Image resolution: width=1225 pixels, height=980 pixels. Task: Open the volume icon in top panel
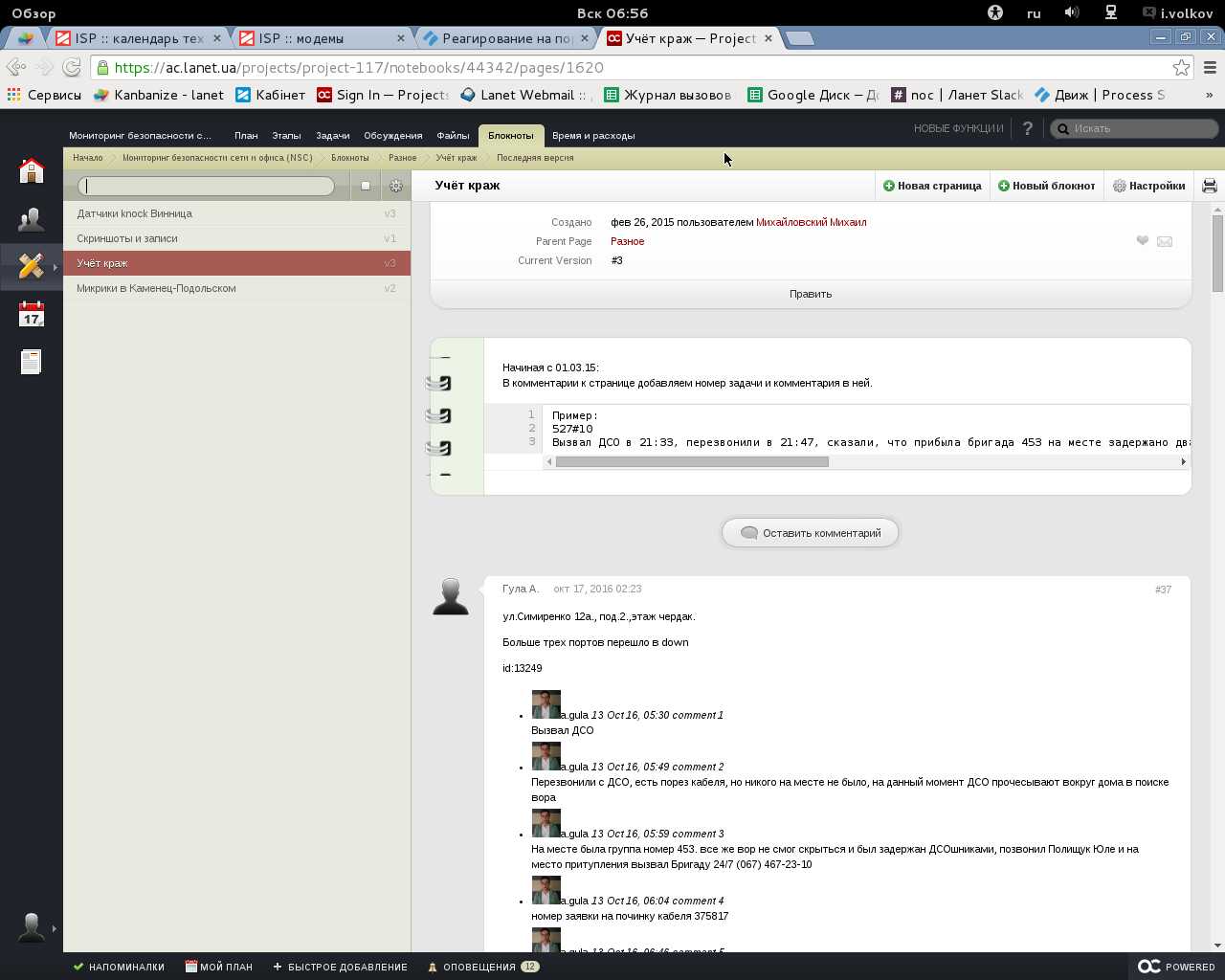point(1072,13)
